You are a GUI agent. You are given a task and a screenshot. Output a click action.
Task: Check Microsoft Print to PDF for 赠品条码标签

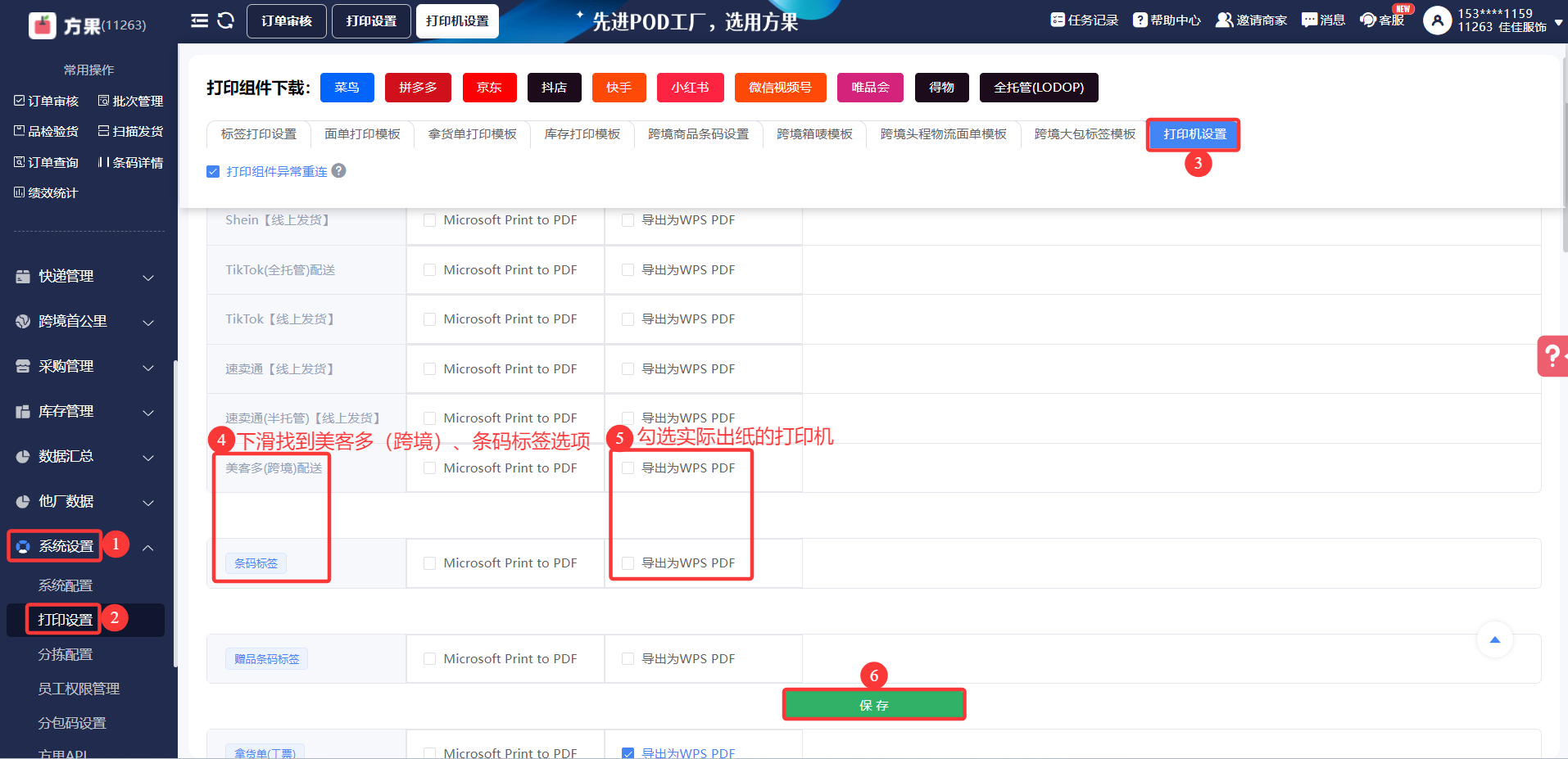[x=429, y=659]
